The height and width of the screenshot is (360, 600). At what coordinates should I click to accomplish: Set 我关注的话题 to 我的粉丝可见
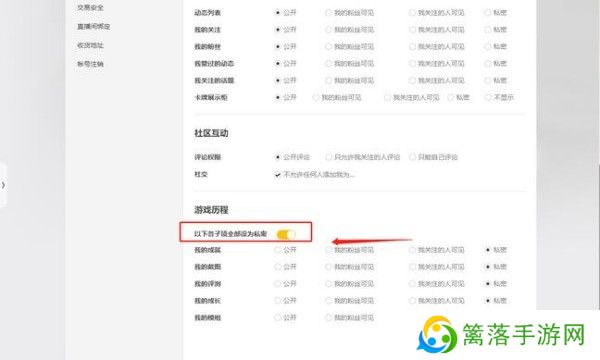tap(328, 80)
